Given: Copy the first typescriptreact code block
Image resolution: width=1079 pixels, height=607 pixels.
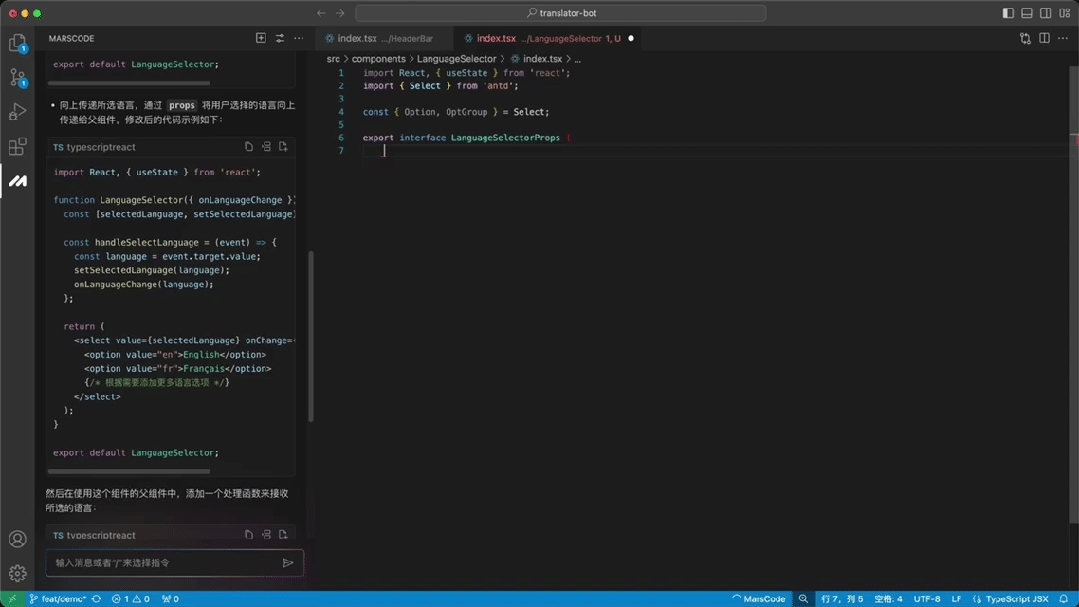Looking at the screenshot, I should (249, 147).
